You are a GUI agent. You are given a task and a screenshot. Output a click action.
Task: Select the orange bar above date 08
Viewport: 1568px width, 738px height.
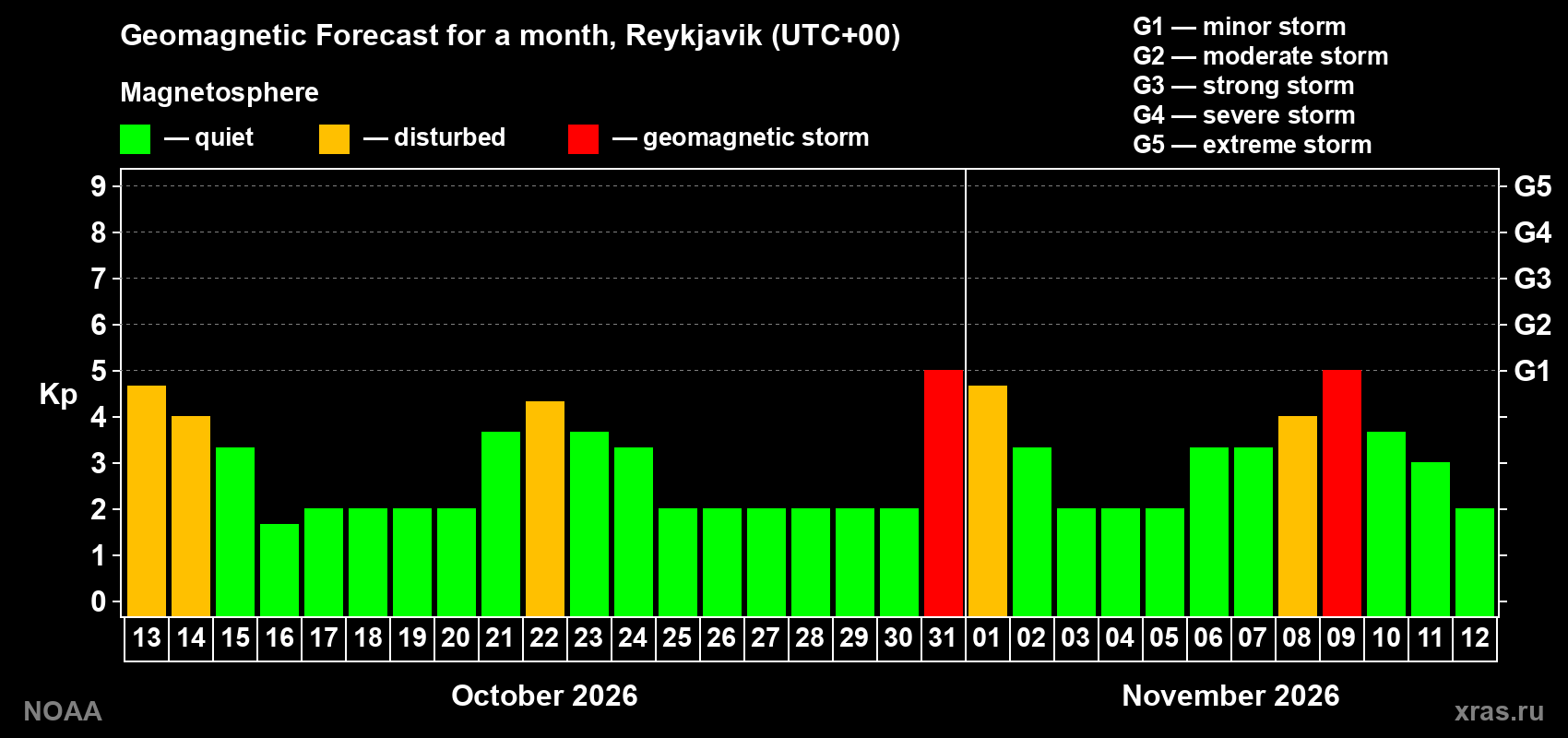click(x=1298, y=517)
